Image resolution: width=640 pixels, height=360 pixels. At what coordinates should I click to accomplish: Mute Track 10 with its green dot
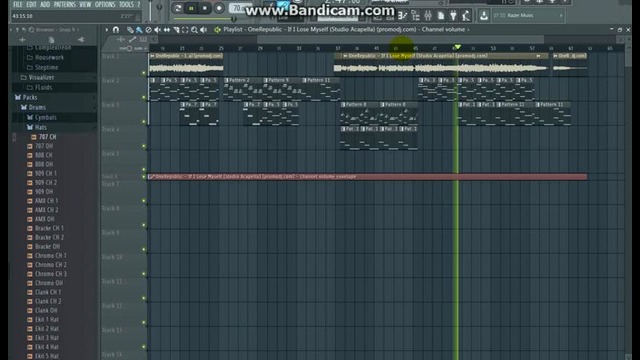tap(144, 274)
